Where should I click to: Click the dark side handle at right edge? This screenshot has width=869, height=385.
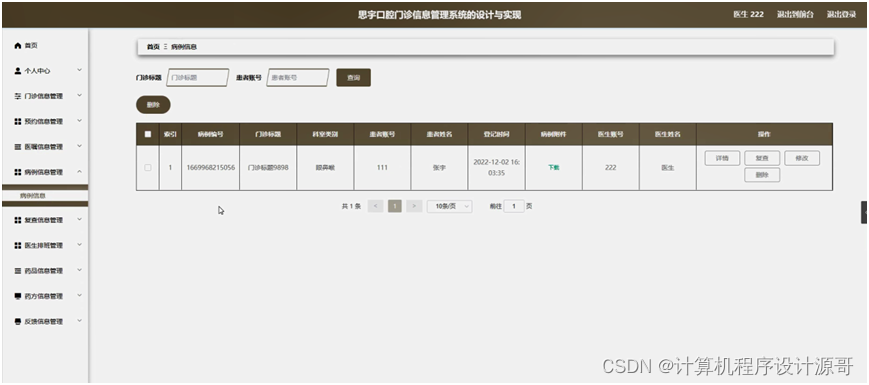pos(864,212)
